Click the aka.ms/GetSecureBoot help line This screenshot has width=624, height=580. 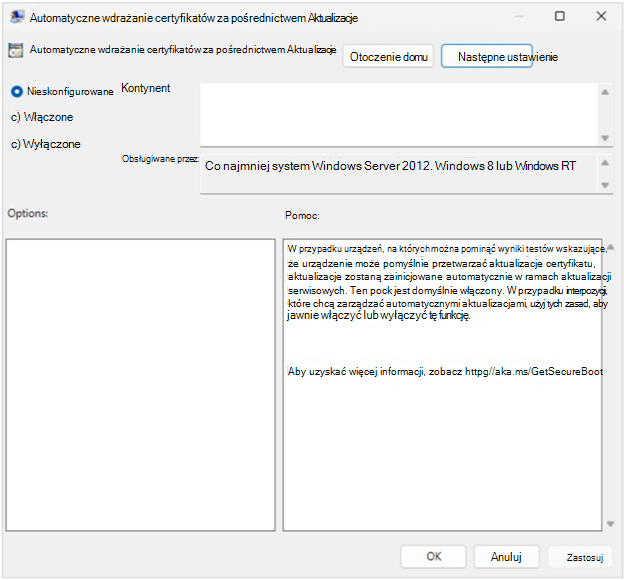(445, 371)
